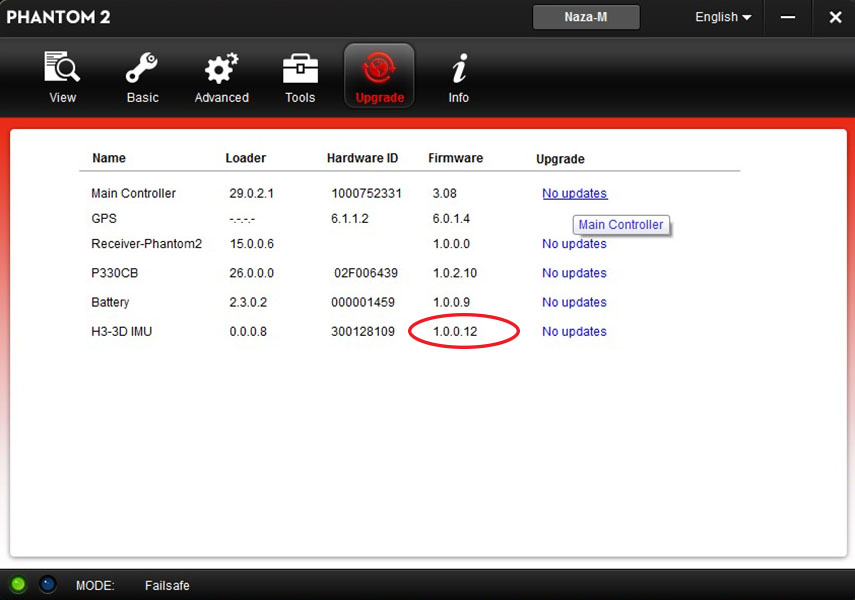Click hardware ID 02F006439
Screen dimensions: 855x600
tap(365, 273)
